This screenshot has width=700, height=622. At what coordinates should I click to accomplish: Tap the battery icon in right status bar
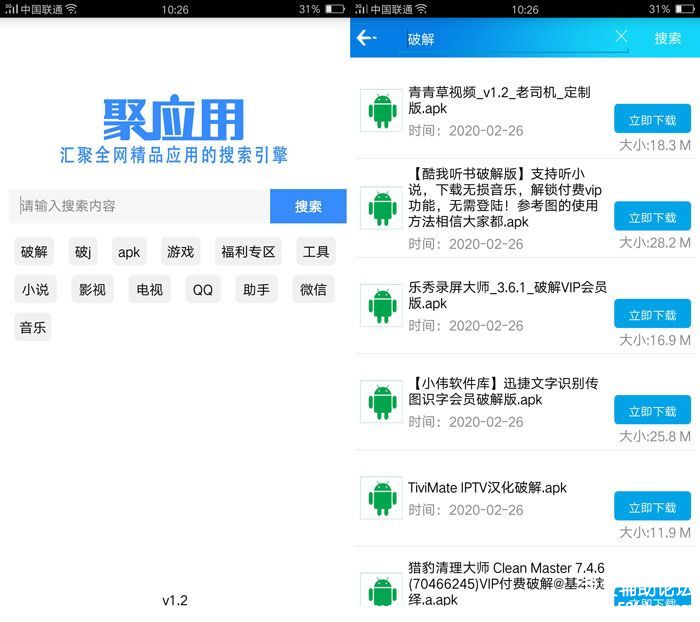pos(685,9)
